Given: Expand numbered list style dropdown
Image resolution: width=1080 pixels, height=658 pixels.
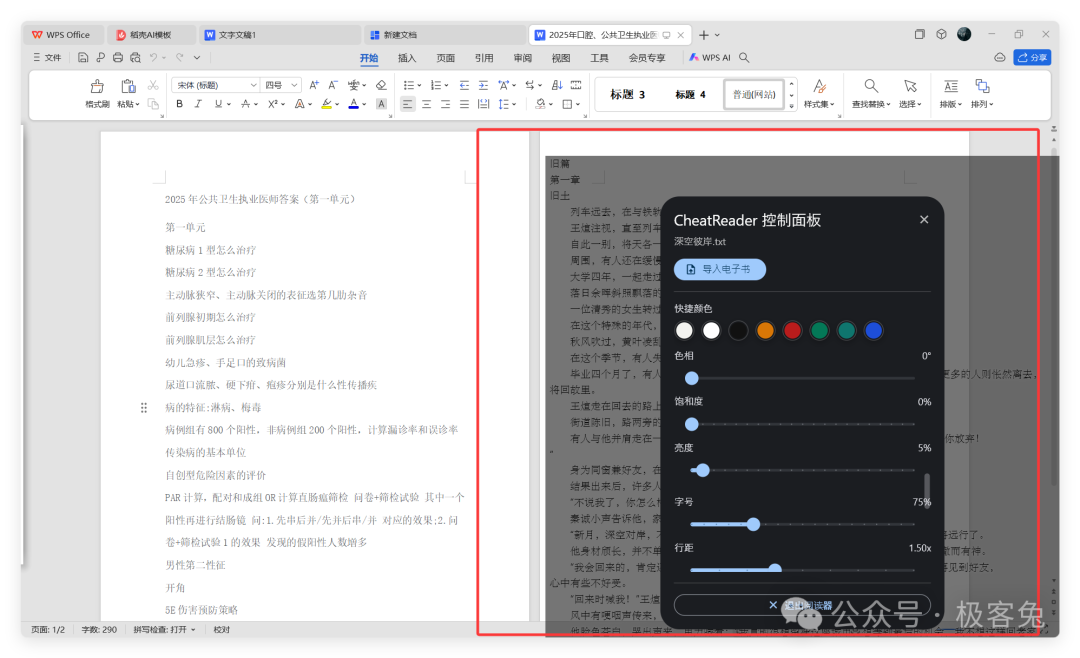Looking at the screenshot, I should [446, 85].
